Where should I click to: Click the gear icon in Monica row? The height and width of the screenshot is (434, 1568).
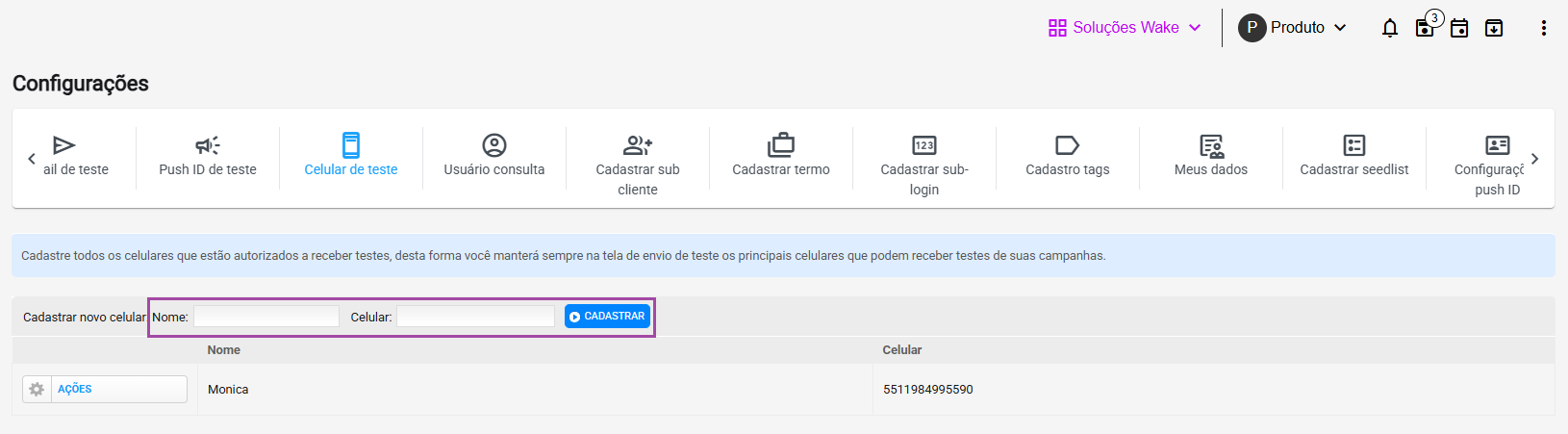37,389
